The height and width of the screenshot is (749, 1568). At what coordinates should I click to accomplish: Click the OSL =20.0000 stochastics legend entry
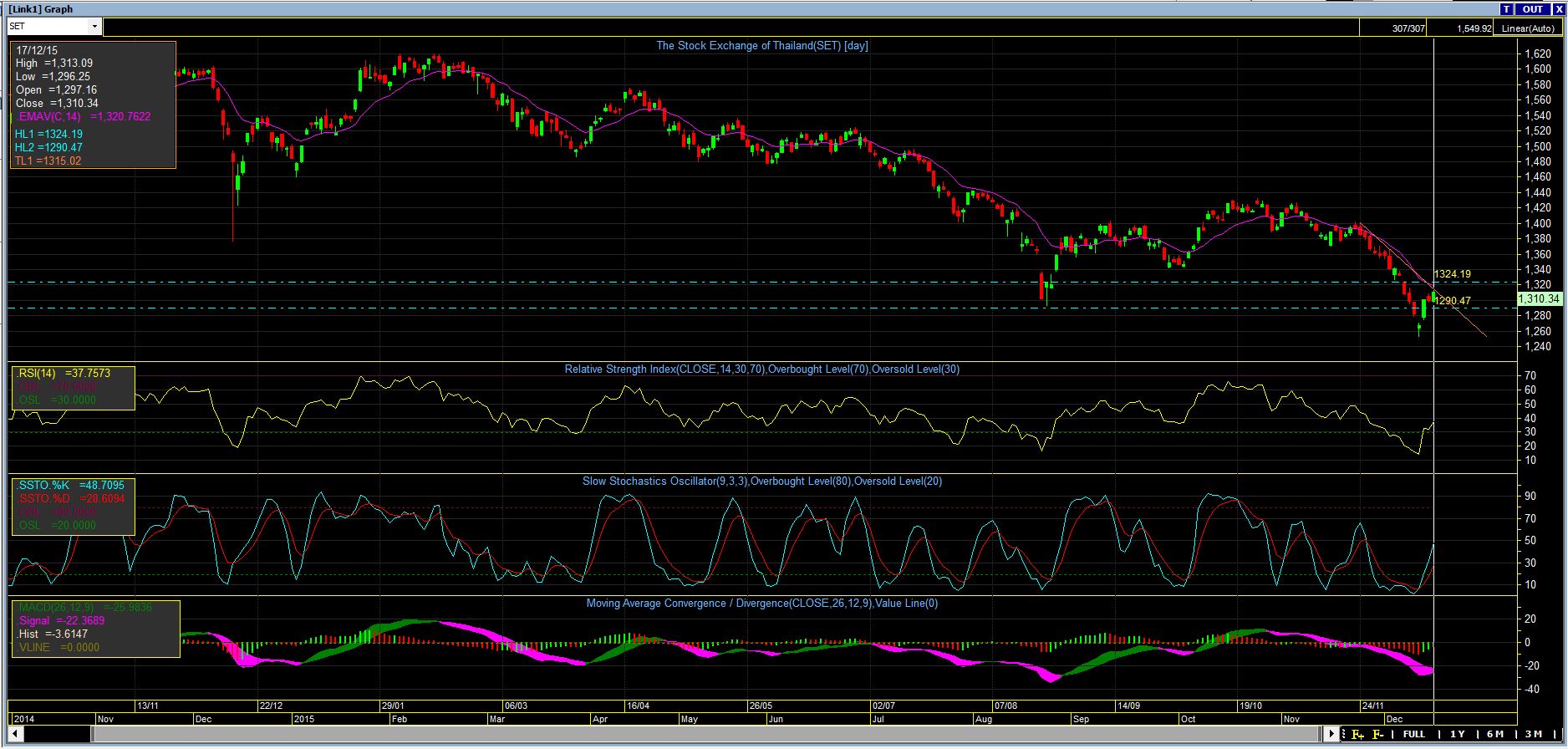pyautogui.click(x=57, y=526)
